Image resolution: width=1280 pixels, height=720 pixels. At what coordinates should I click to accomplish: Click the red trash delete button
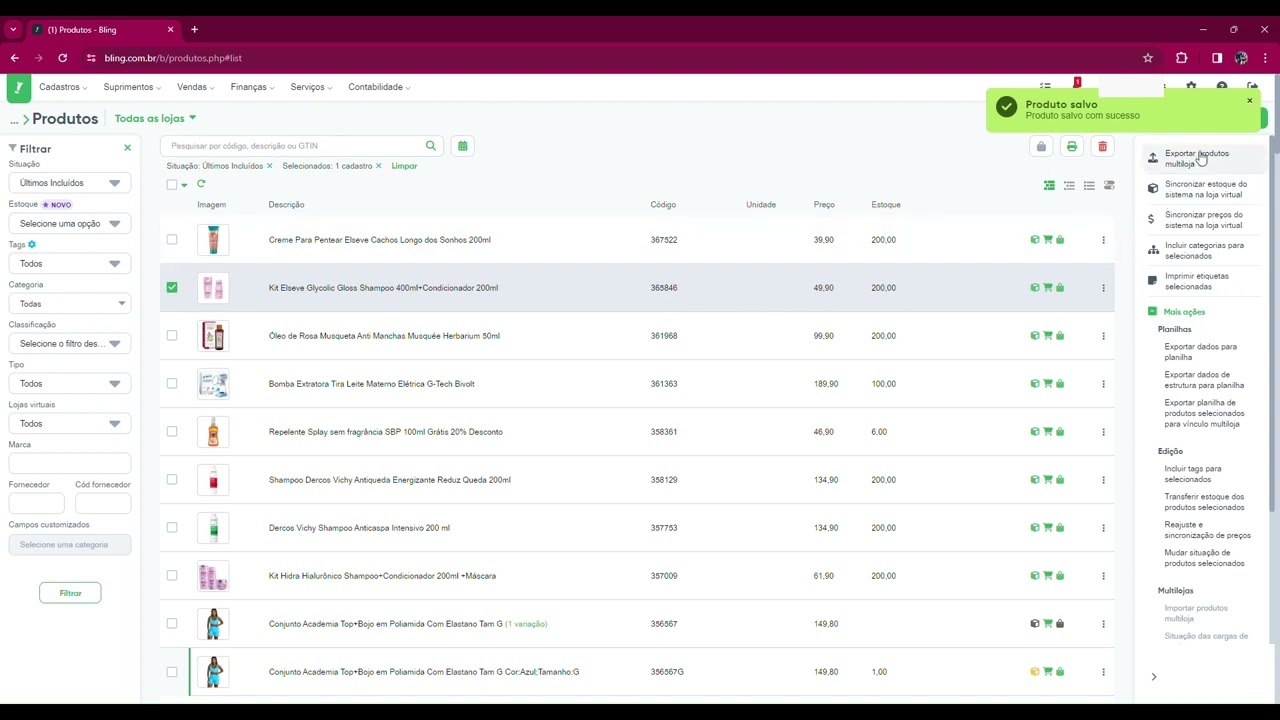pos(1102,147)
